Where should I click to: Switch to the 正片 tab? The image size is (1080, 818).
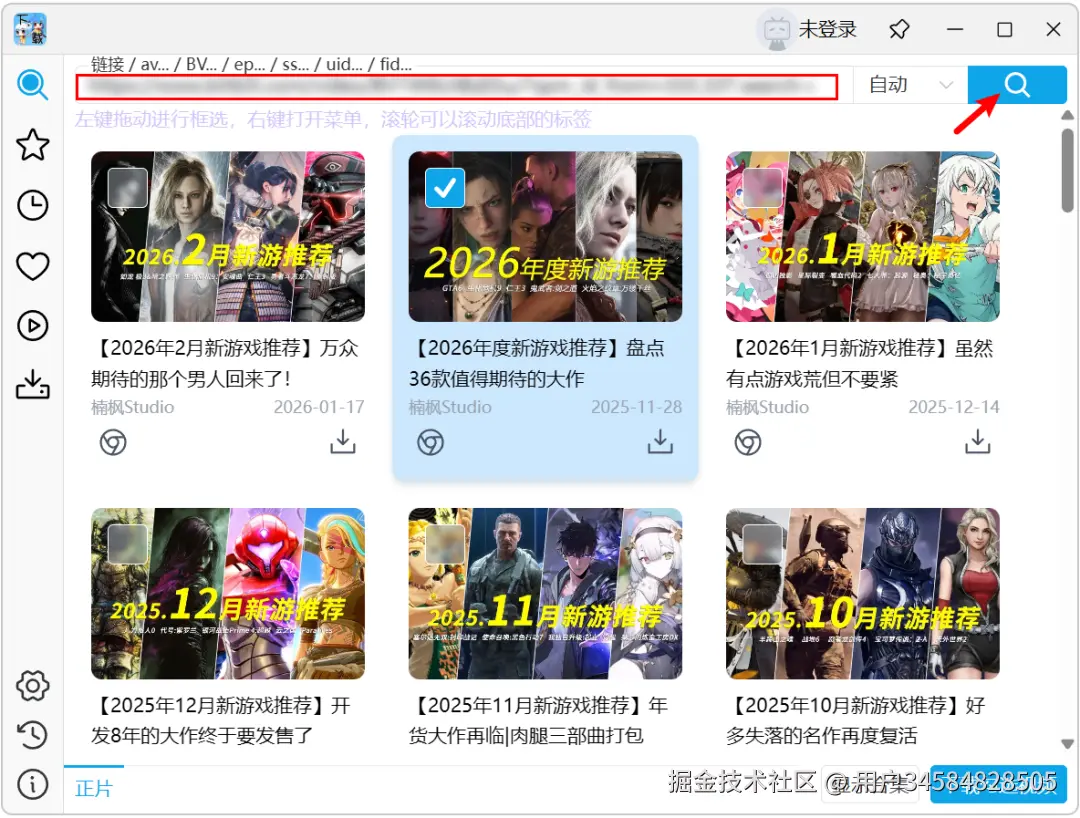(94, 788)
